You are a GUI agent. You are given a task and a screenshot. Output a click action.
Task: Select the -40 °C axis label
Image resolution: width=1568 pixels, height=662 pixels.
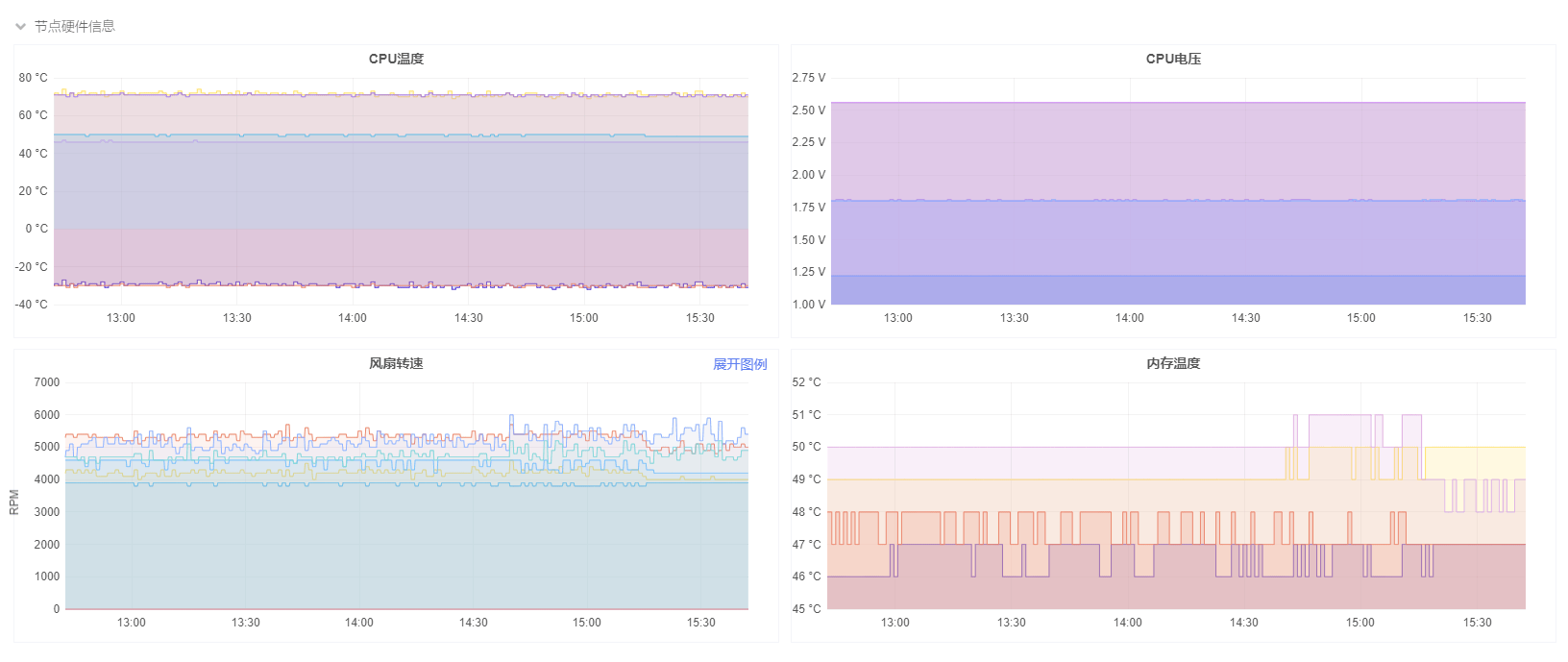point(32,305)
